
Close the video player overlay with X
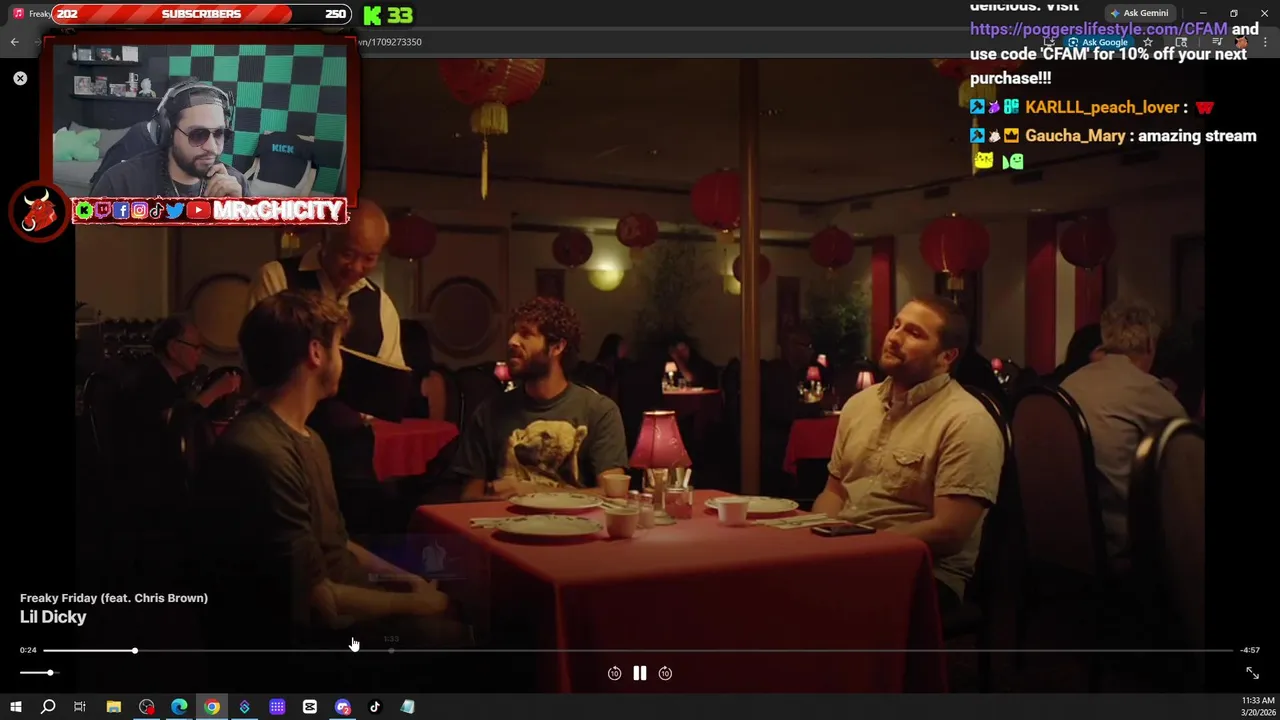point(20,78)
